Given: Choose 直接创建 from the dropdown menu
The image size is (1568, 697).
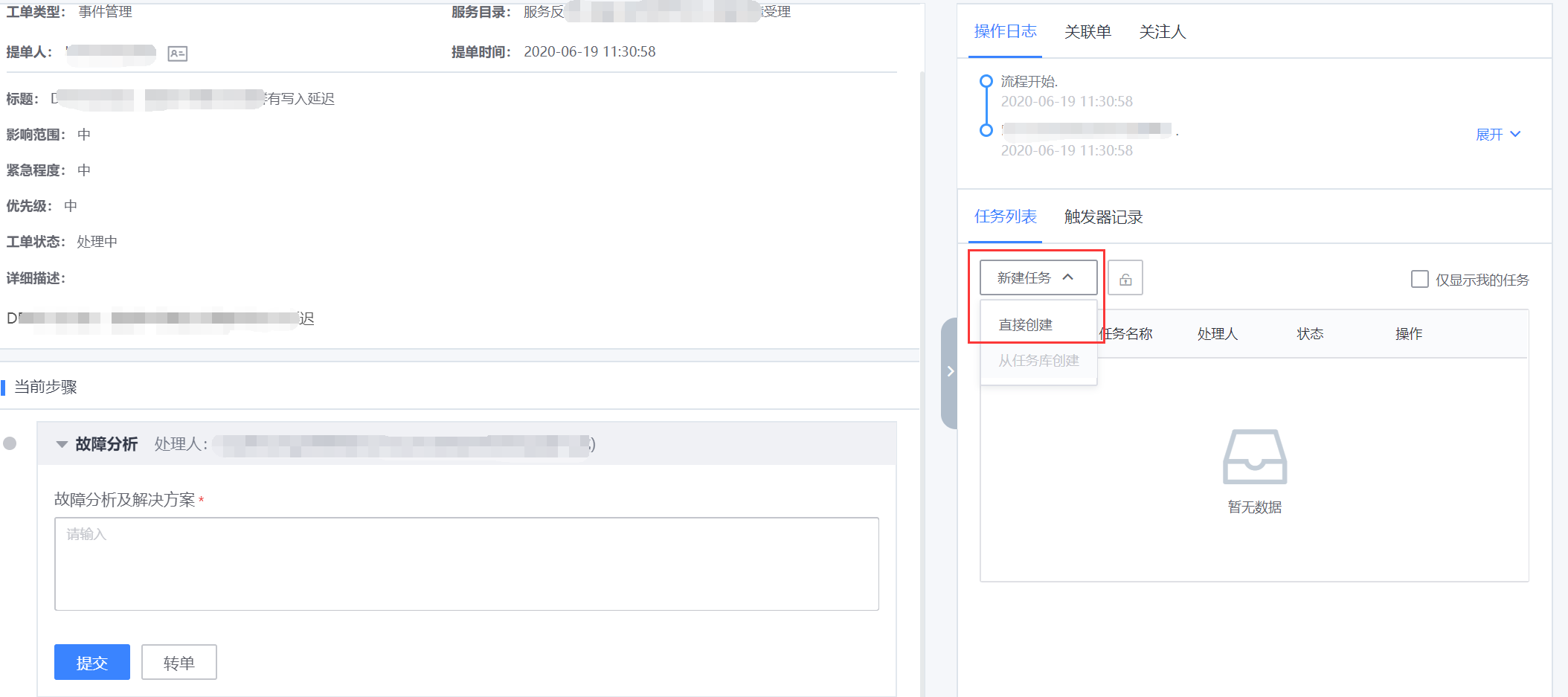Looking at the screenshot, I should click(1025, 325).
